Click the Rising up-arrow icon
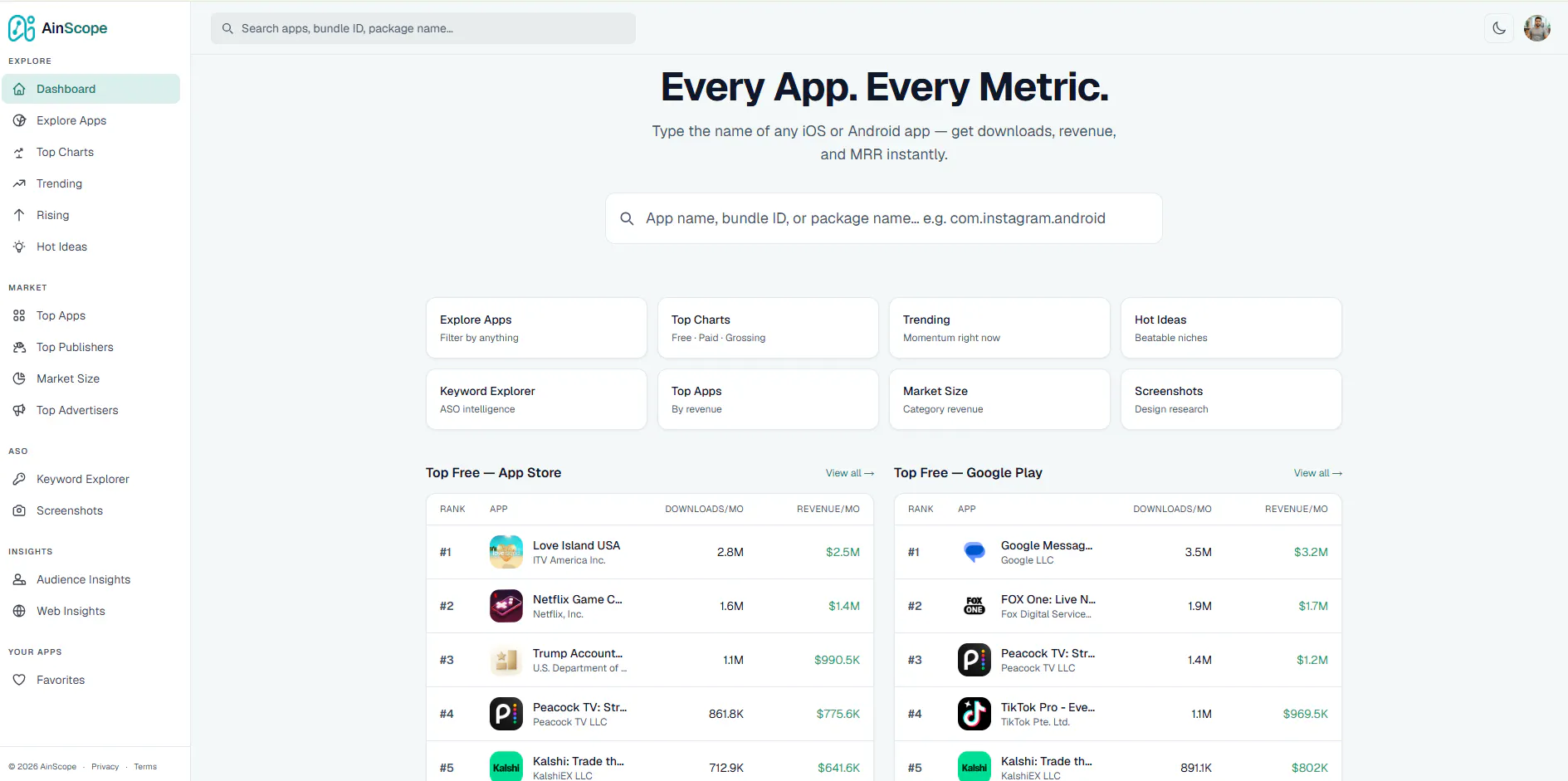Screen dimensions: 1568x781 (19, 215)
